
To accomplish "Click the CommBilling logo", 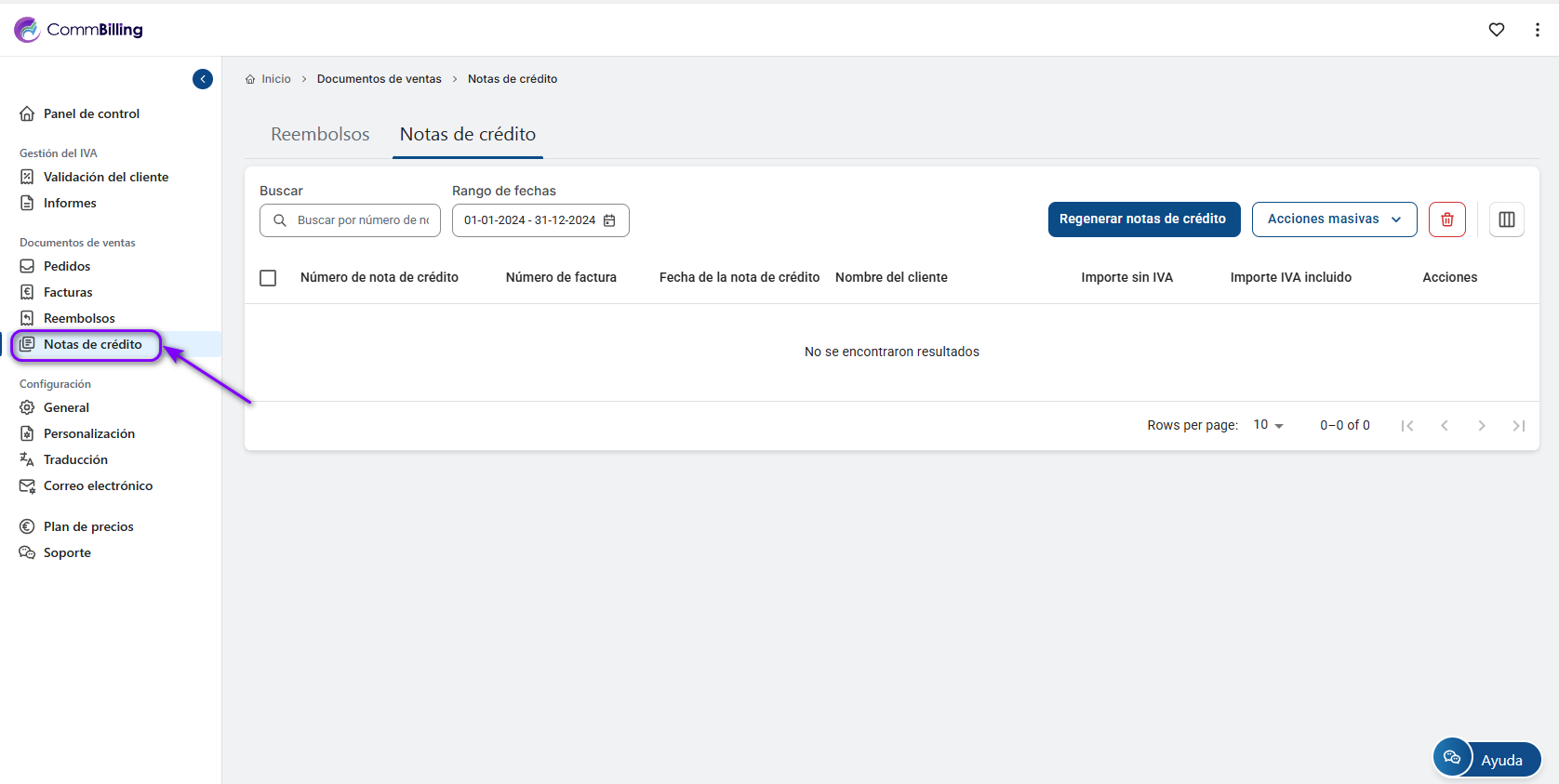I will (79, 30).
